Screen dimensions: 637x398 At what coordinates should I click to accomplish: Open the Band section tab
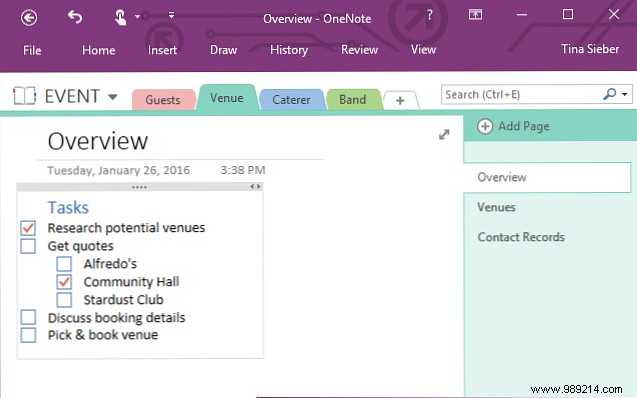(x=353, y=100)
